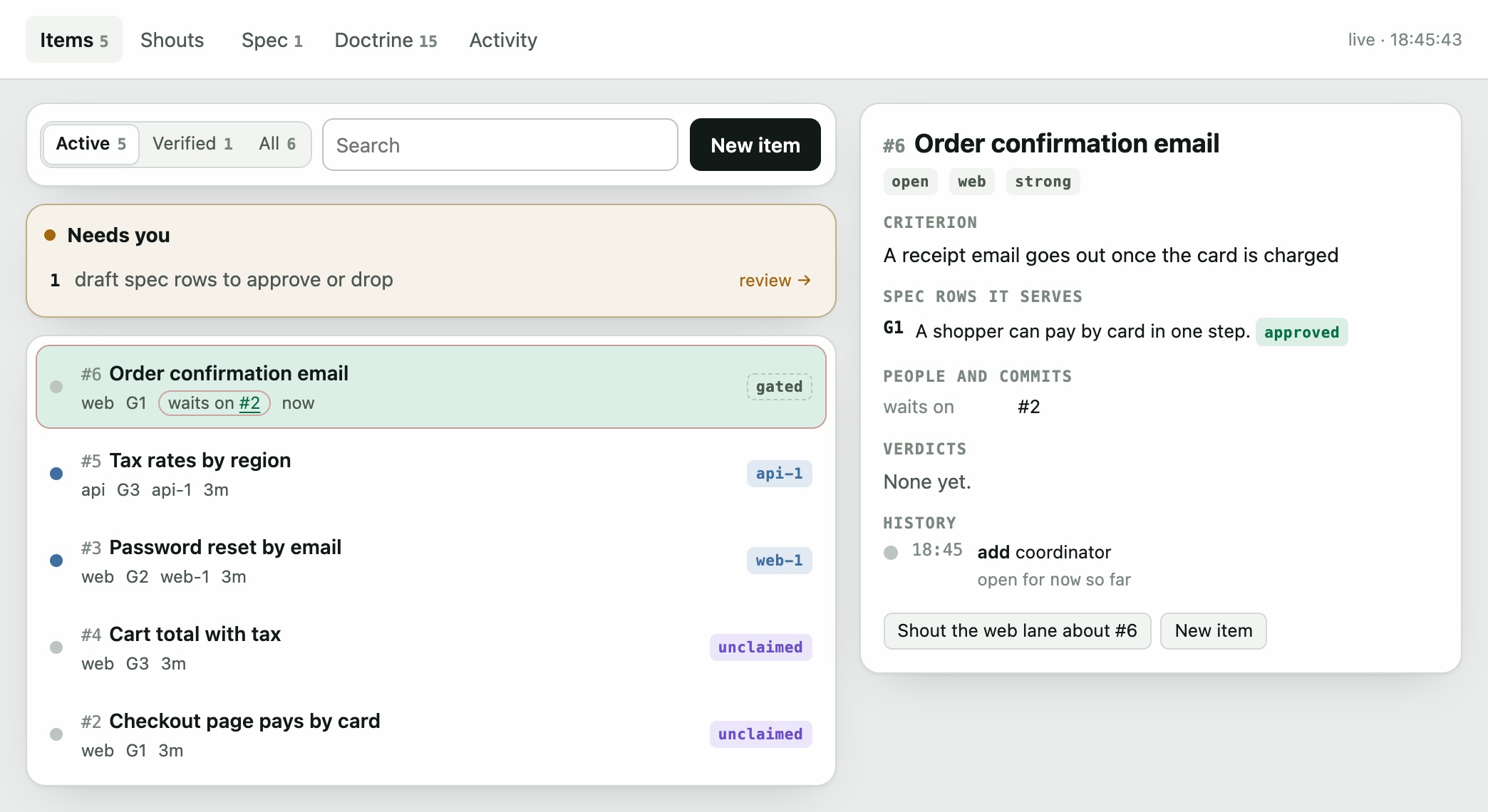Viewport: 1488px width, 812px height.
Task: Click the grey status dot beside Checkout page
Action: (x=56, y=734)
